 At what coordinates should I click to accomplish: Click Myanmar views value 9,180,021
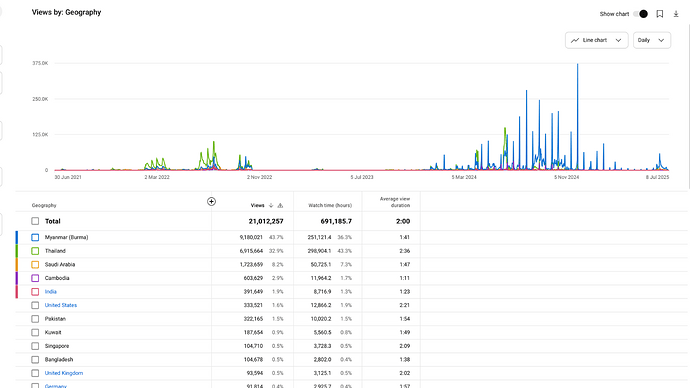point(251,238)
